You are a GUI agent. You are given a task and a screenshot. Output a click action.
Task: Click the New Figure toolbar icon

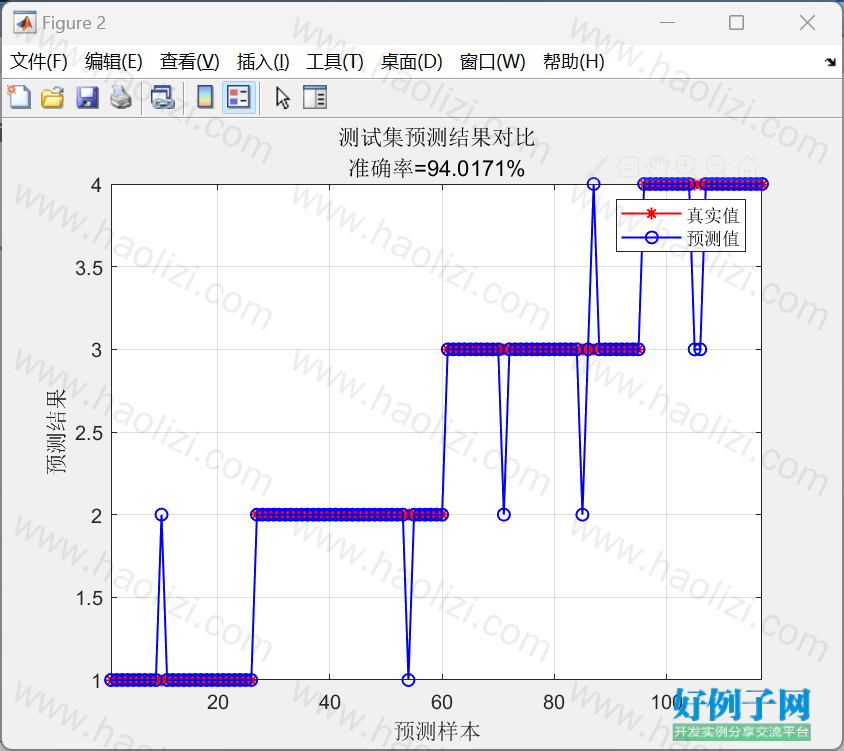[19, 97]
